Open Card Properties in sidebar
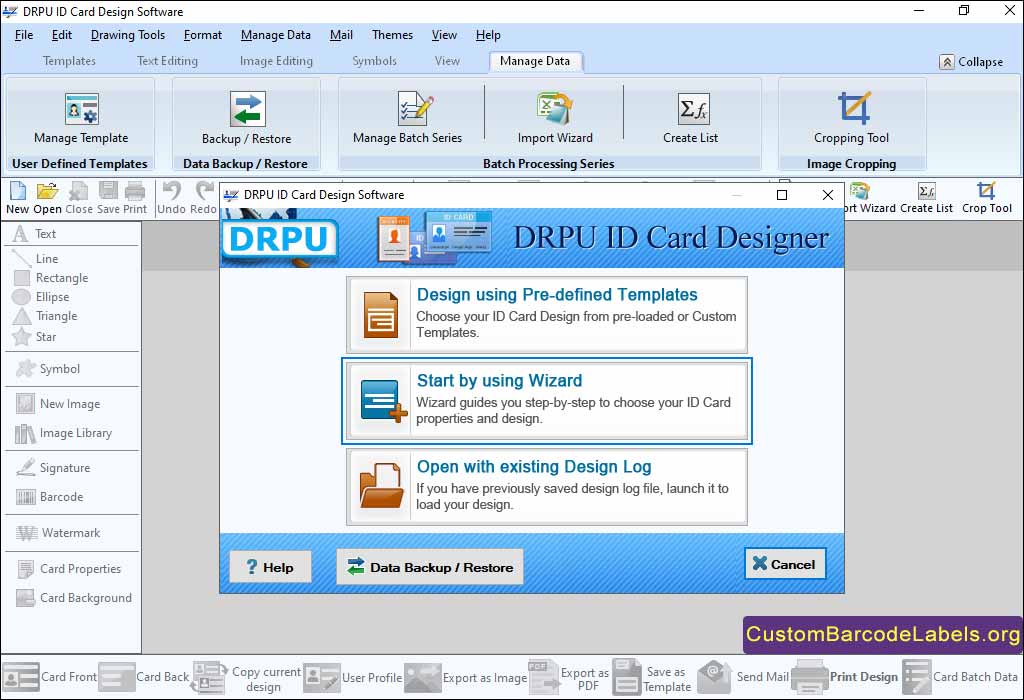The height and width of the screenshot is (700, 1024). click(x=69, y=569)
